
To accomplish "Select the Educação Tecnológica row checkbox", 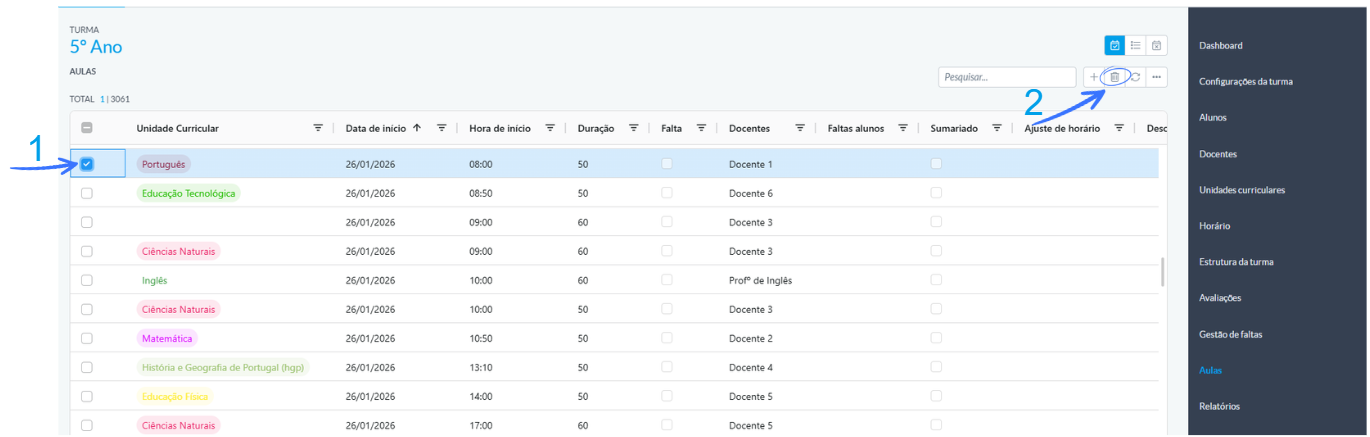I will (87, 193).
